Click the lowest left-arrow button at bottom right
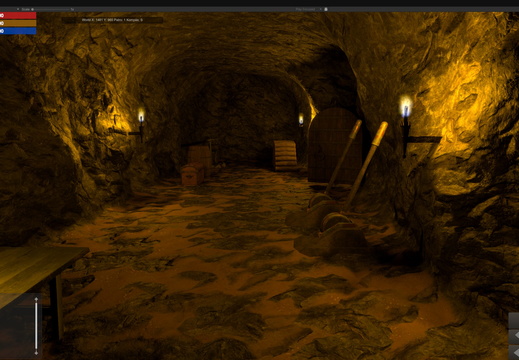The height and width of the screenshot is (360, 519). click(x=515, y=352)
